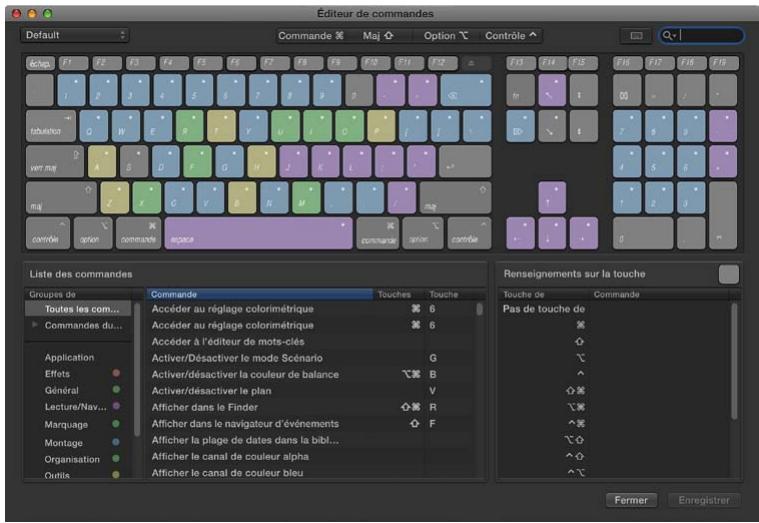
Task: Select the blue delete backspace key
Action: (466, 90)
